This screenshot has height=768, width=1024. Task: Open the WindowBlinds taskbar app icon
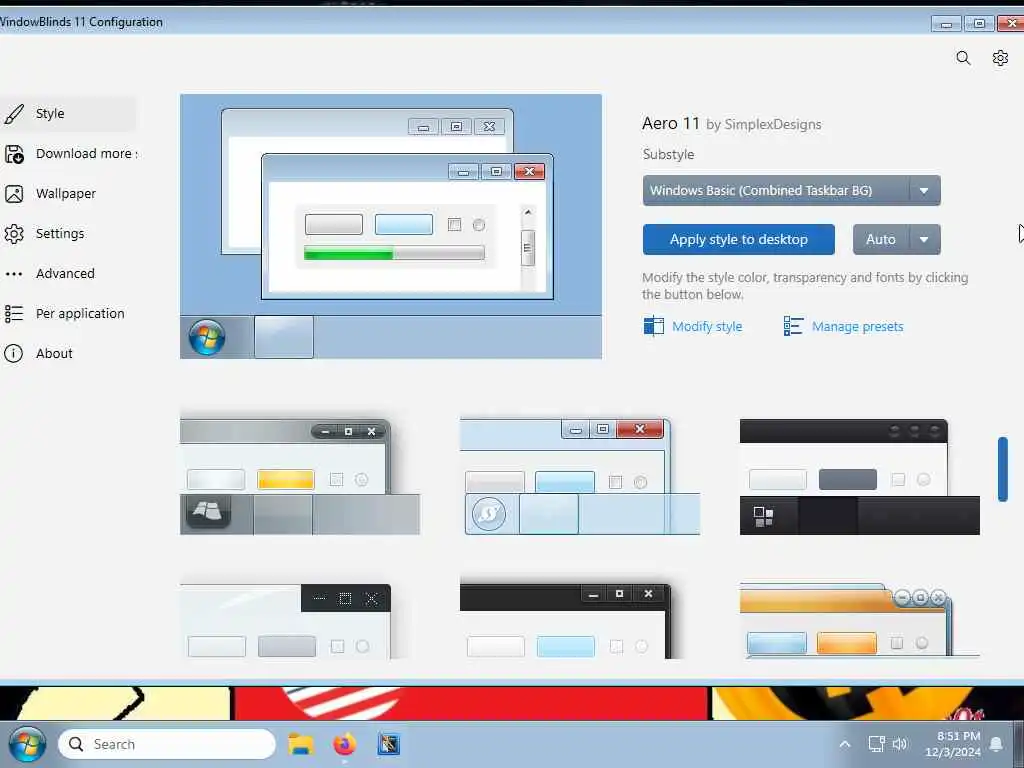pyautogui.click(x=388, y=744)
